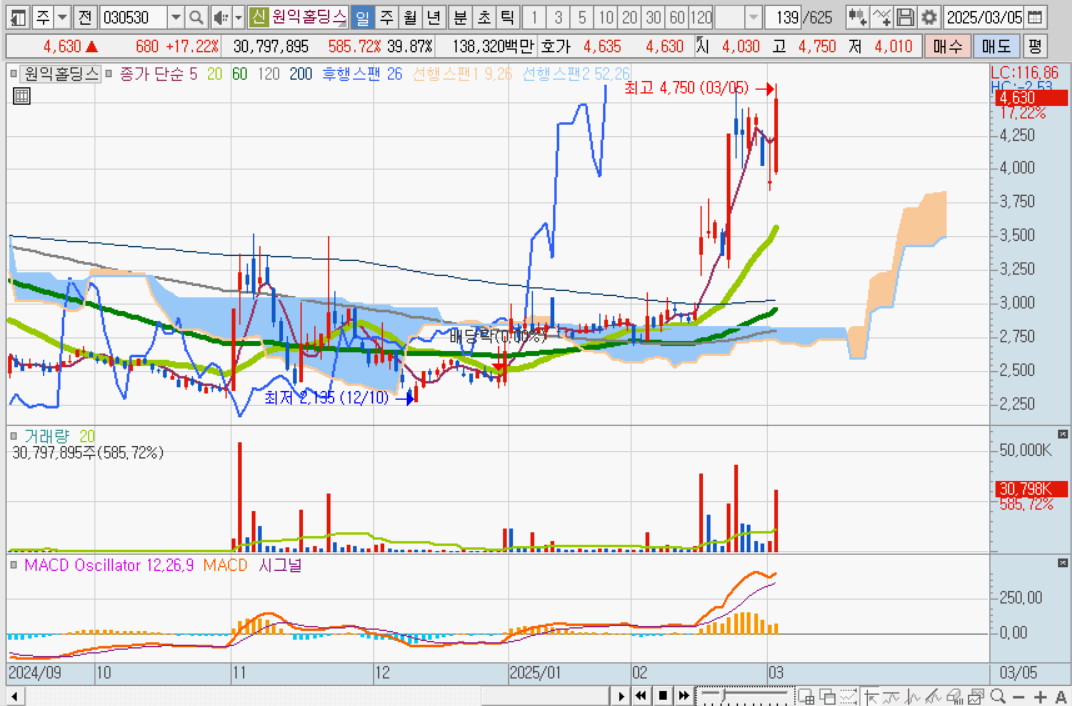Open the custom interval dropdown arrow
This screenshot has height=706, width=1072.
coord(753,17)
